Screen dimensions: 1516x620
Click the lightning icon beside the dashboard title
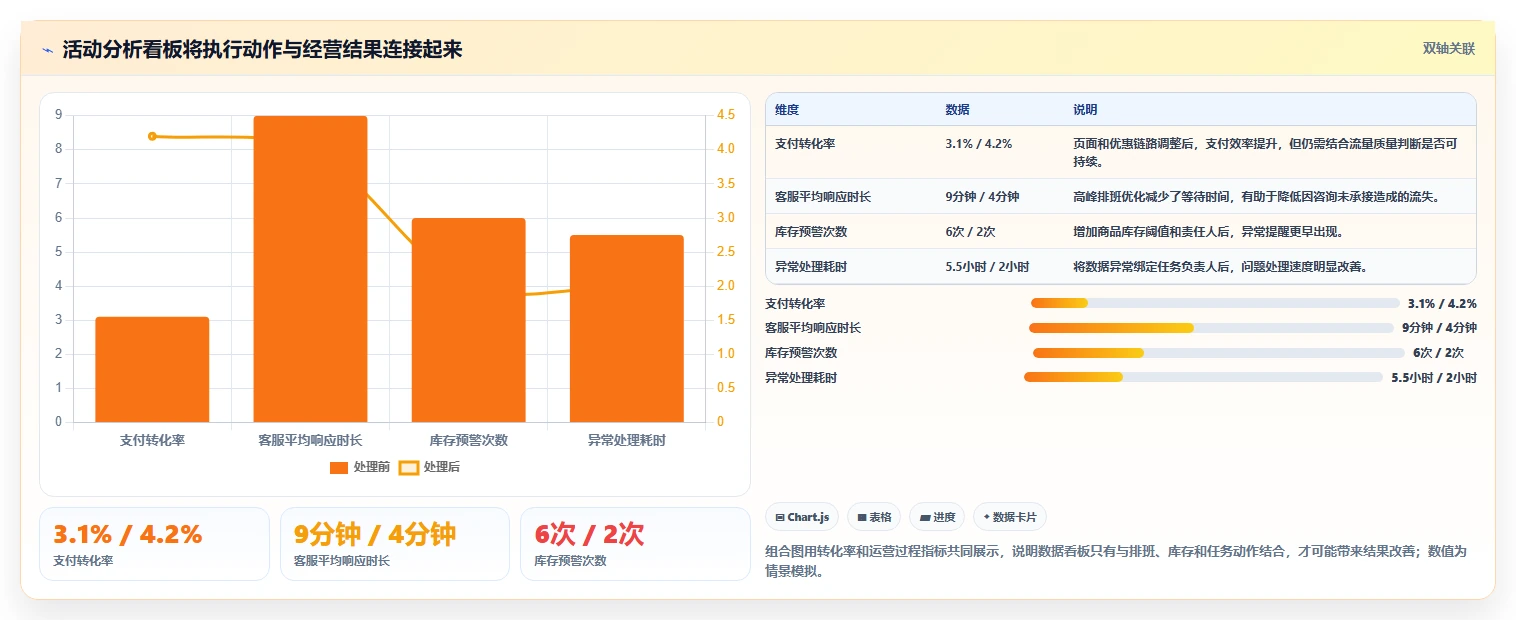coord(47,50)
